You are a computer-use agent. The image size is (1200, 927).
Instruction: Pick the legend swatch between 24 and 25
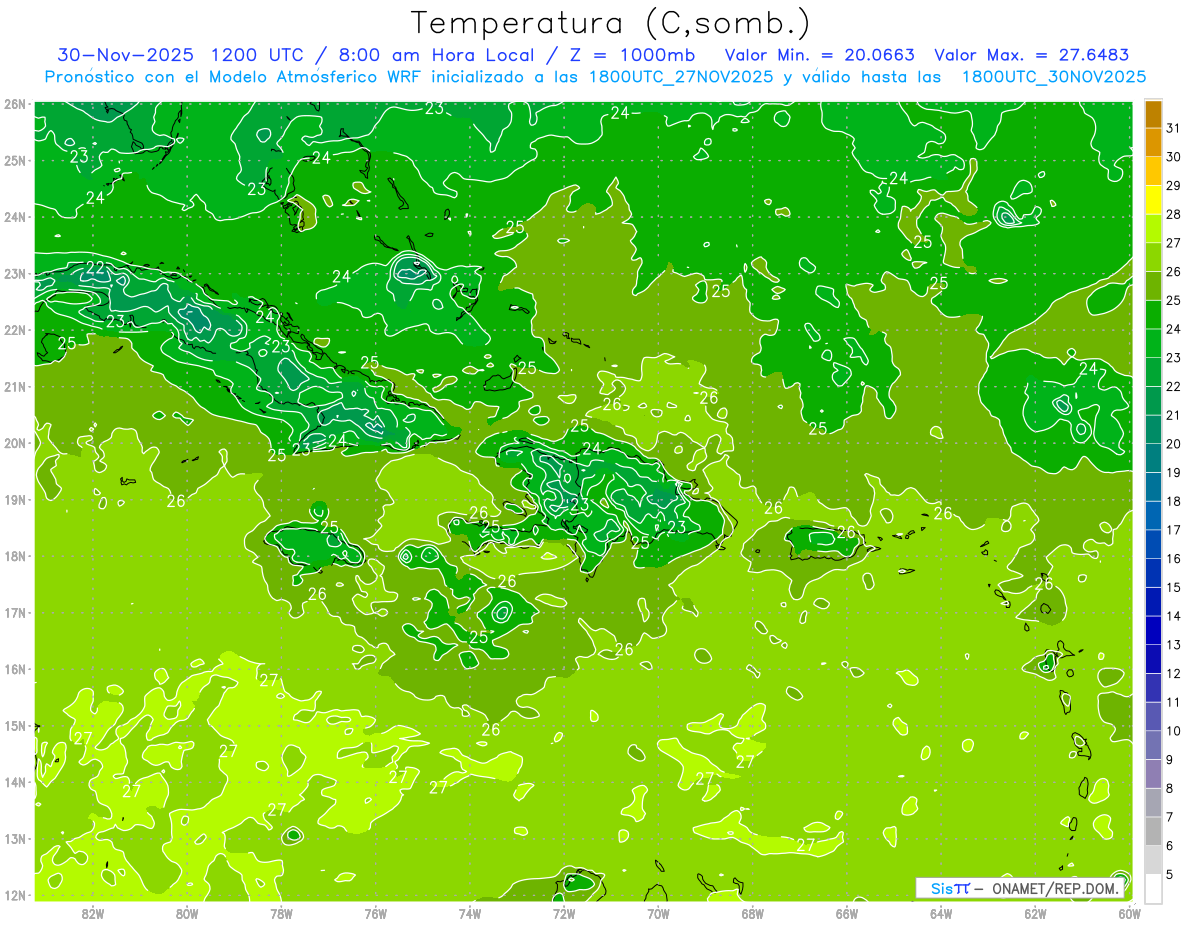pyautogui.click(x=1153, y=315)
